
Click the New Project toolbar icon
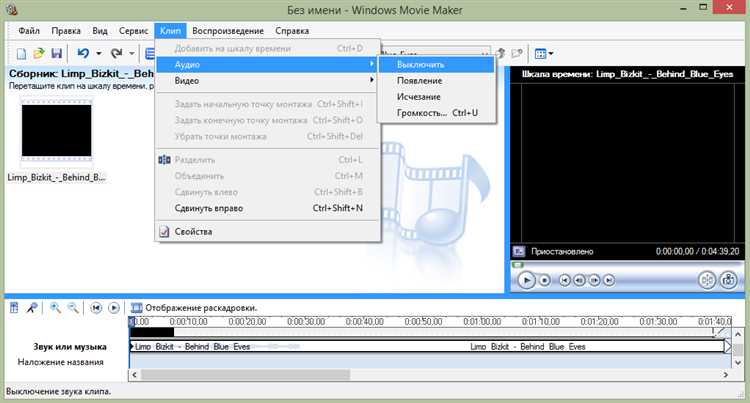[21, 54]
